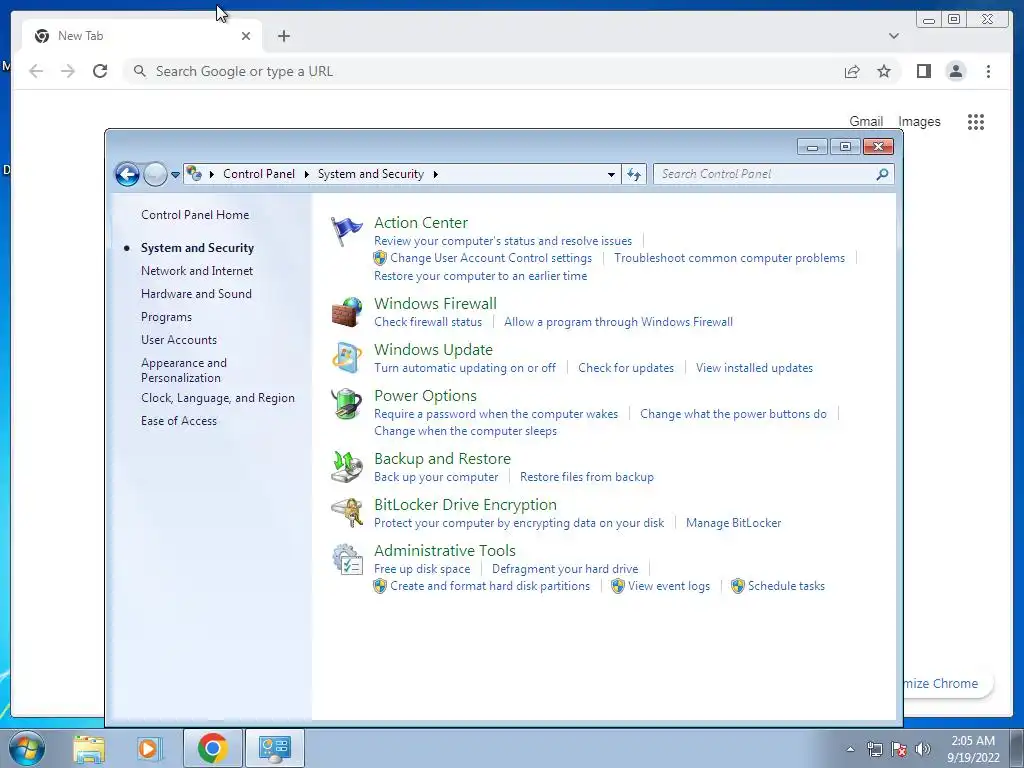This screenshot has width=1024, height=768.
Task: Click Check for updates link
Action: (x=626, y=368)
